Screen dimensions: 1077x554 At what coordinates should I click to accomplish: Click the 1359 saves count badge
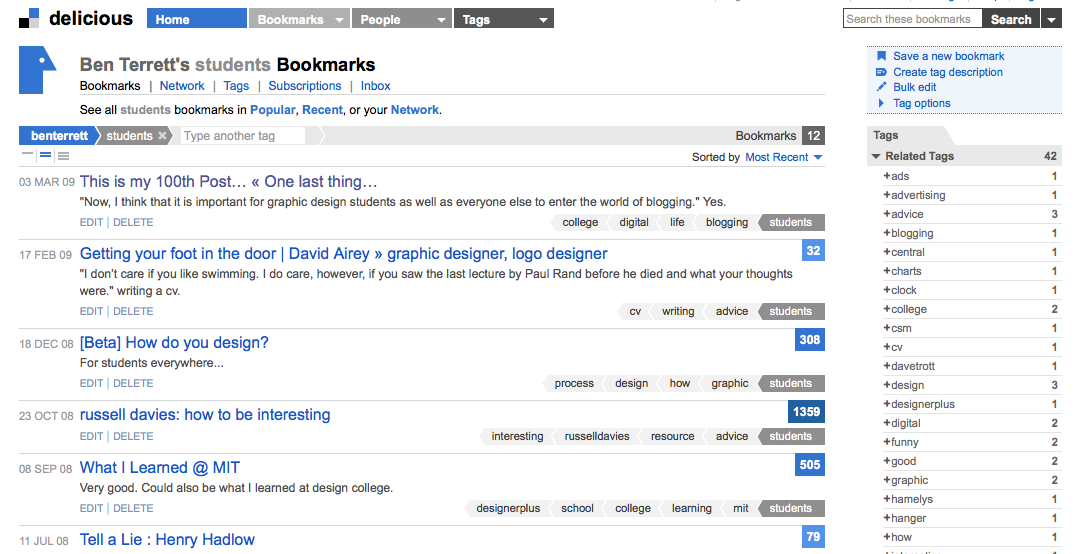coord(806,412)
